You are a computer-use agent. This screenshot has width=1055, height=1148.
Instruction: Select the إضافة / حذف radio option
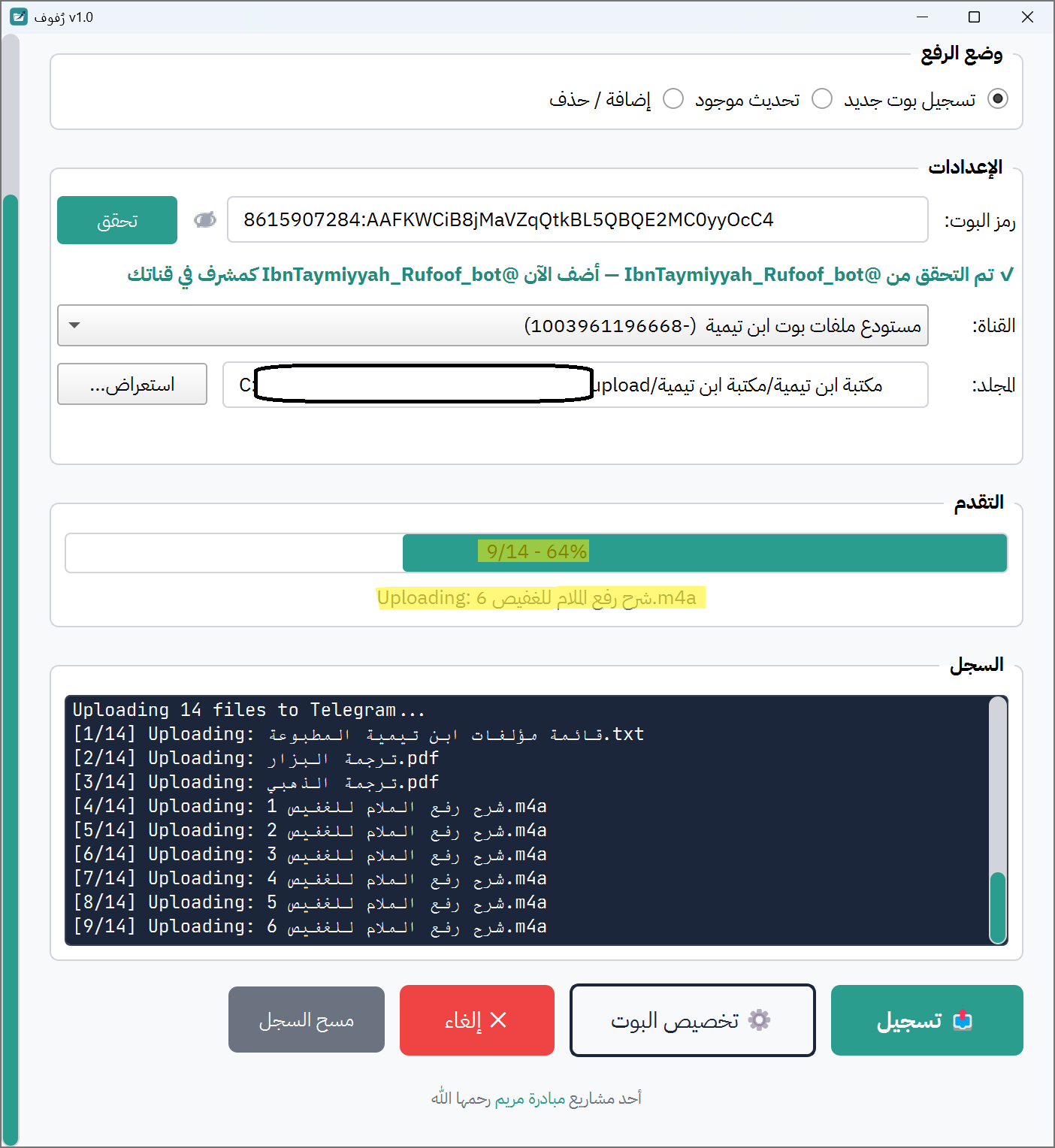pos(673,98)
